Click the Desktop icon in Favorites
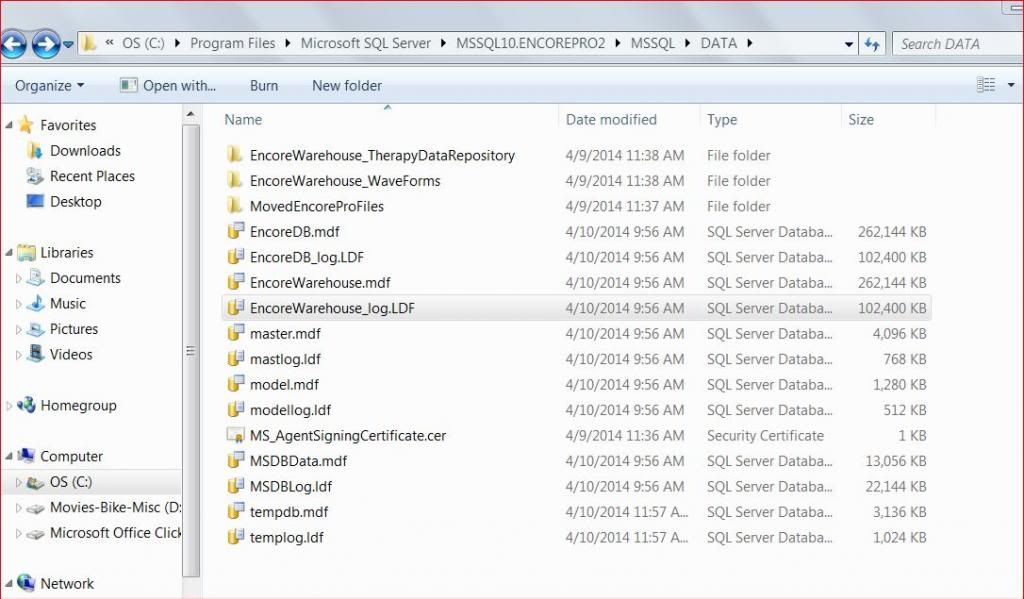 (x=35, y=201)
